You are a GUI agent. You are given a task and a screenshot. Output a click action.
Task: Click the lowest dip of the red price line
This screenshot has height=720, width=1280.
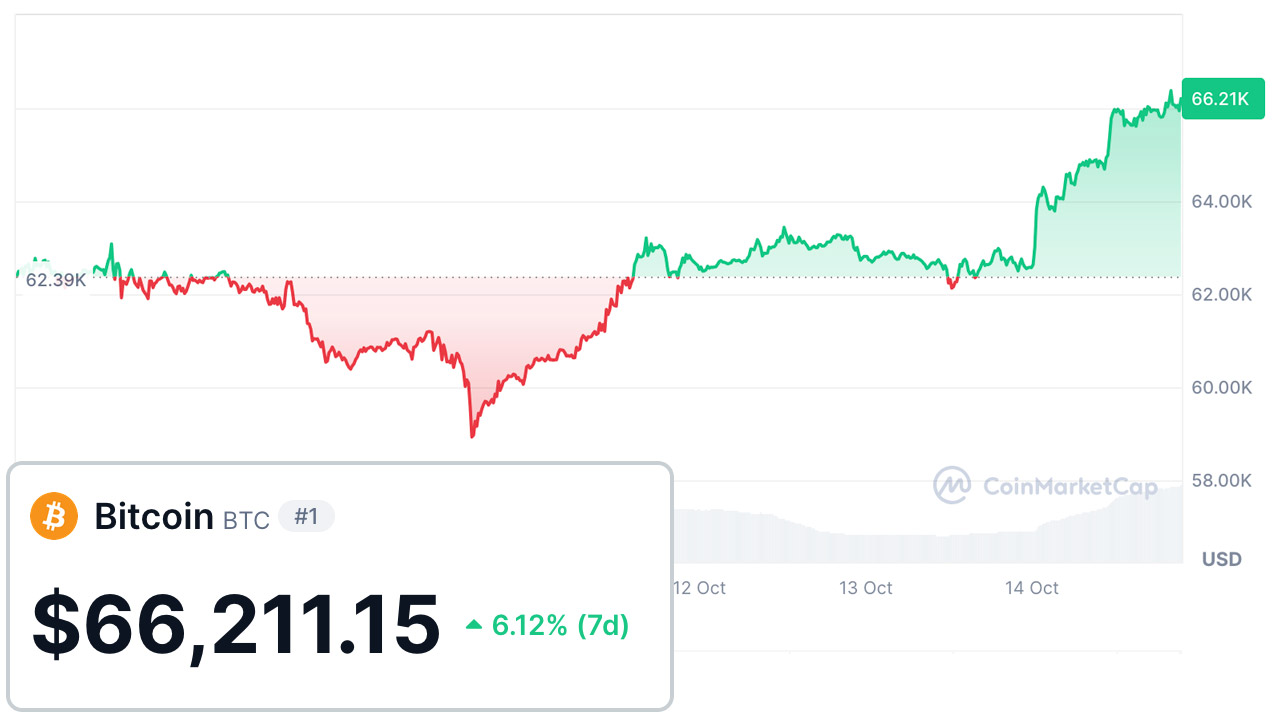[472, 436]
